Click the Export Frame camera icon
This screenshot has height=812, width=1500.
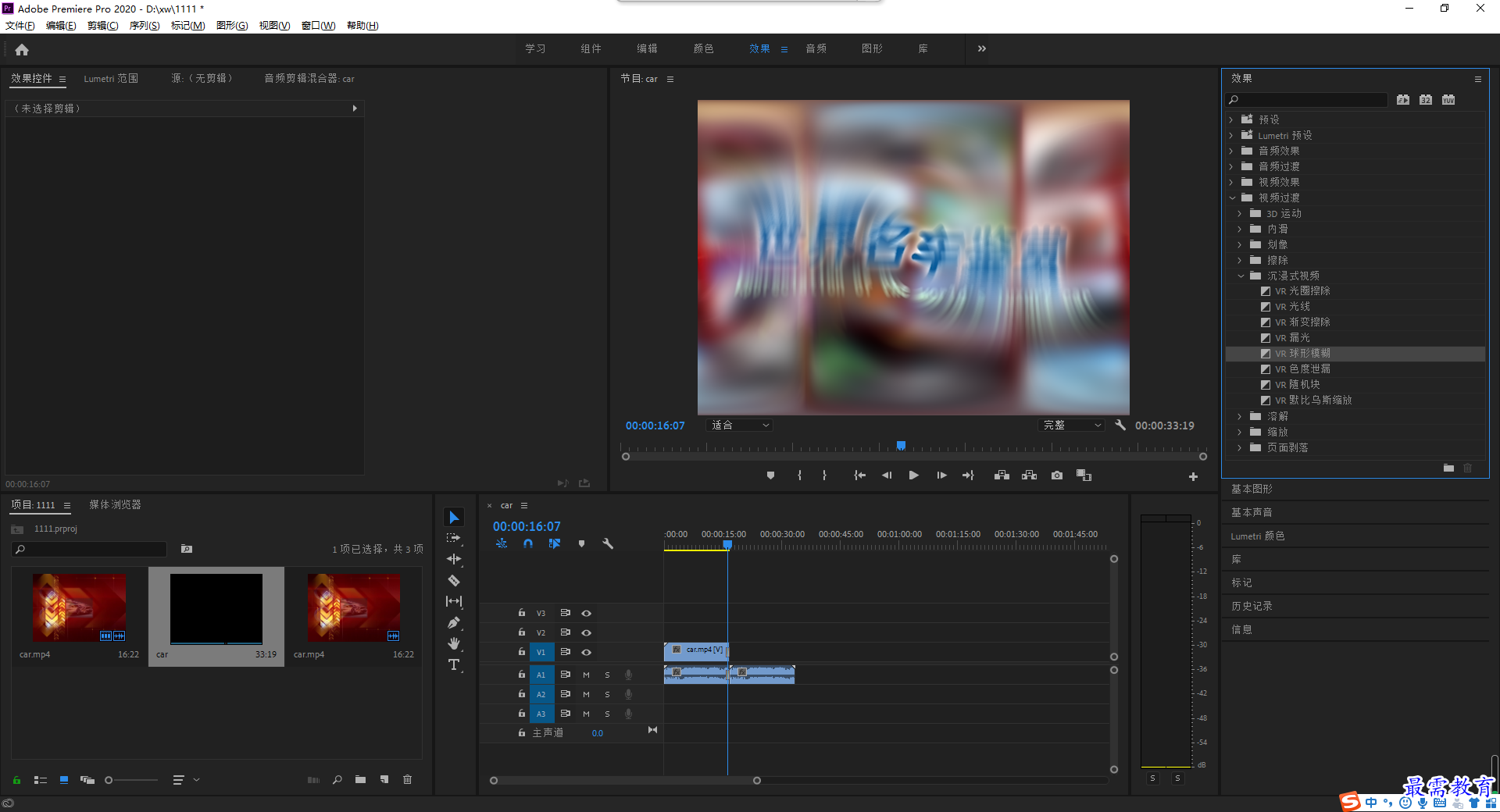click(x=1057, y=475)
